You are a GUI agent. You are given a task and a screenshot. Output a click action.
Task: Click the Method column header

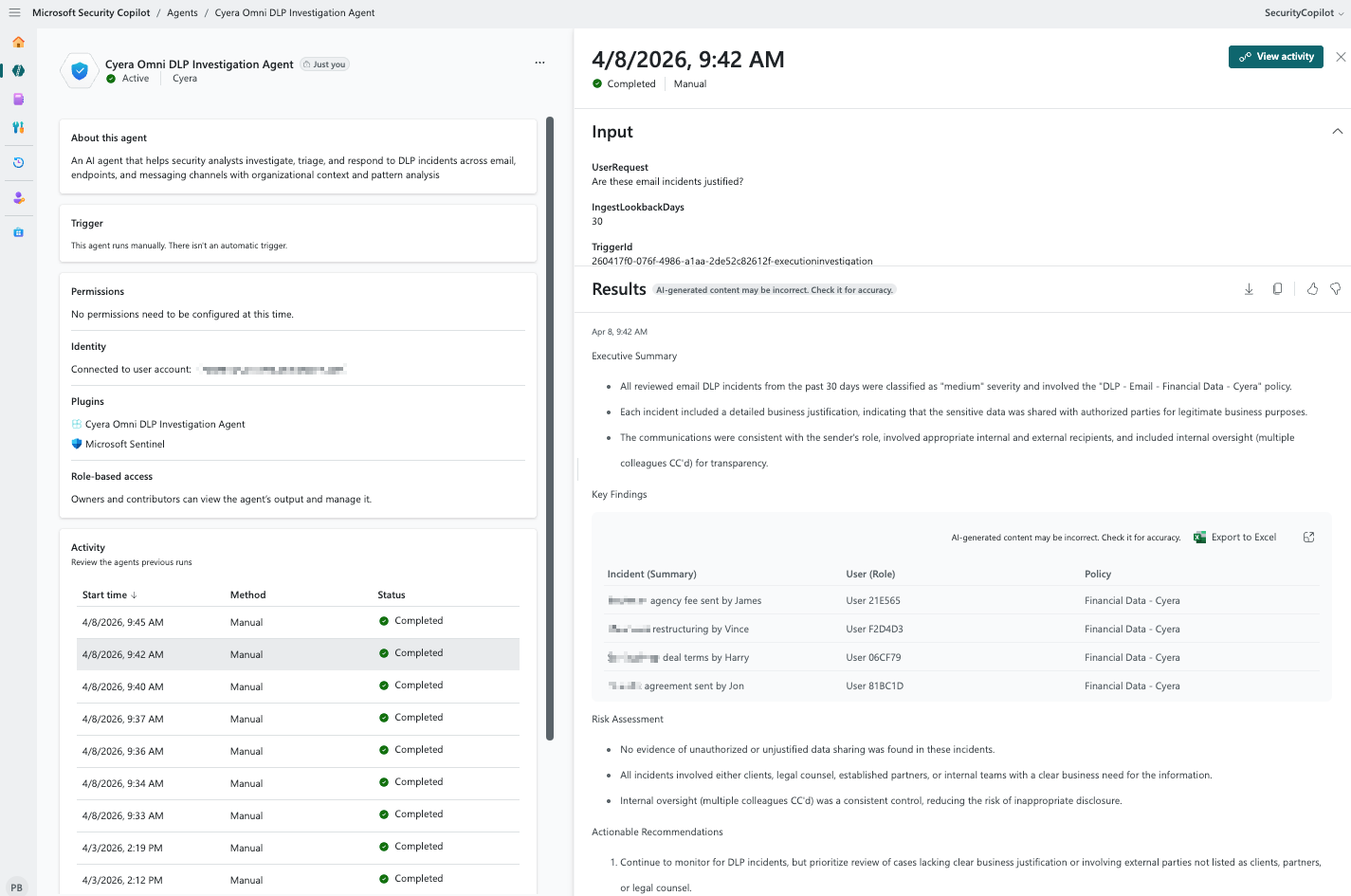[247, 595]
